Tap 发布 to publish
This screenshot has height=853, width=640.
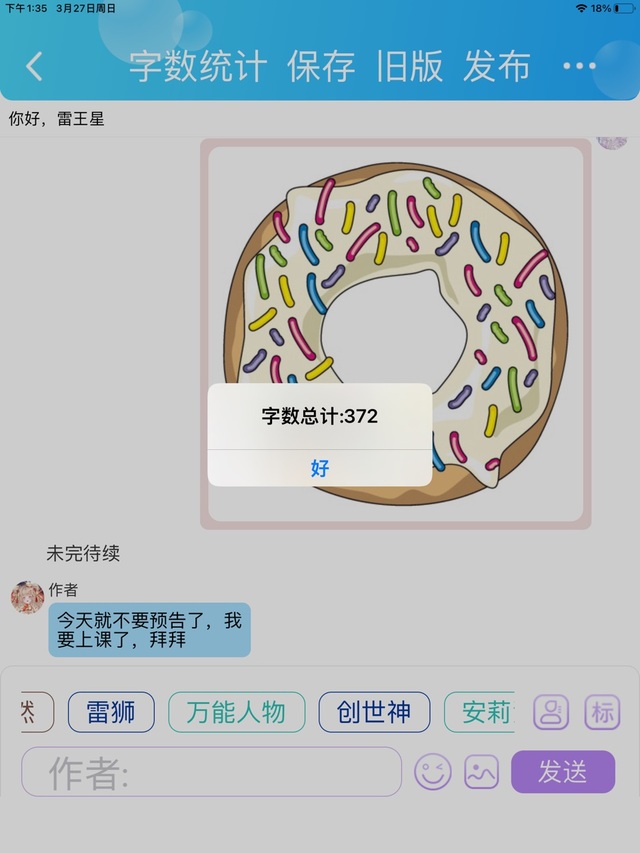[496, 66]
